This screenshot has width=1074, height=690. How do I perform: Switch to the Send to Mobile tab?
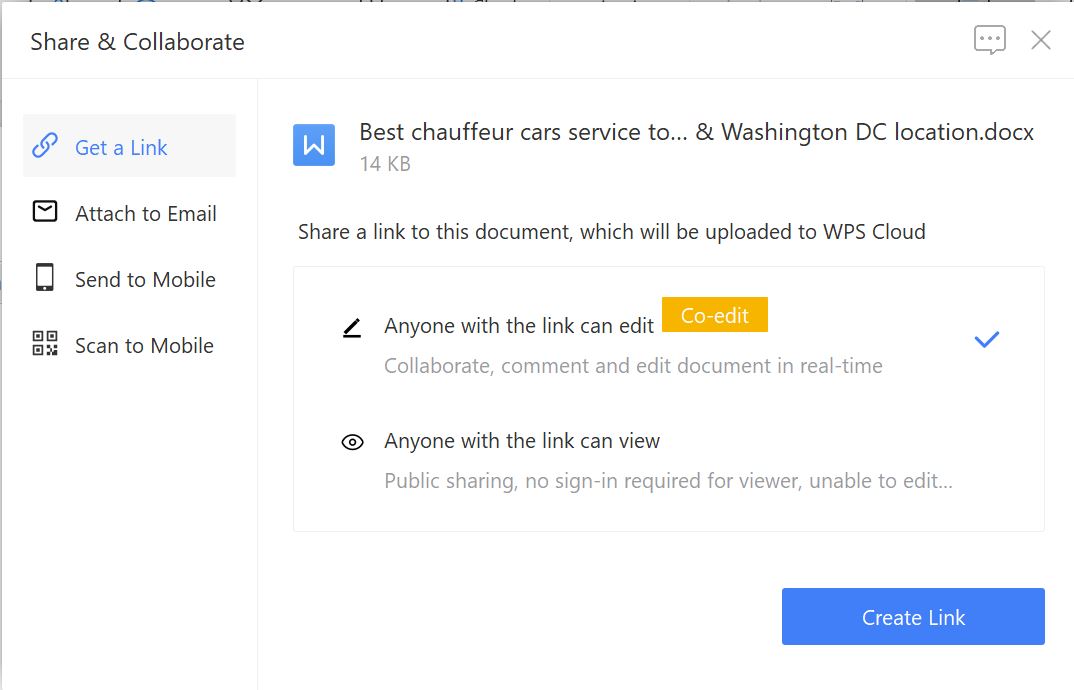pos(144,279)
